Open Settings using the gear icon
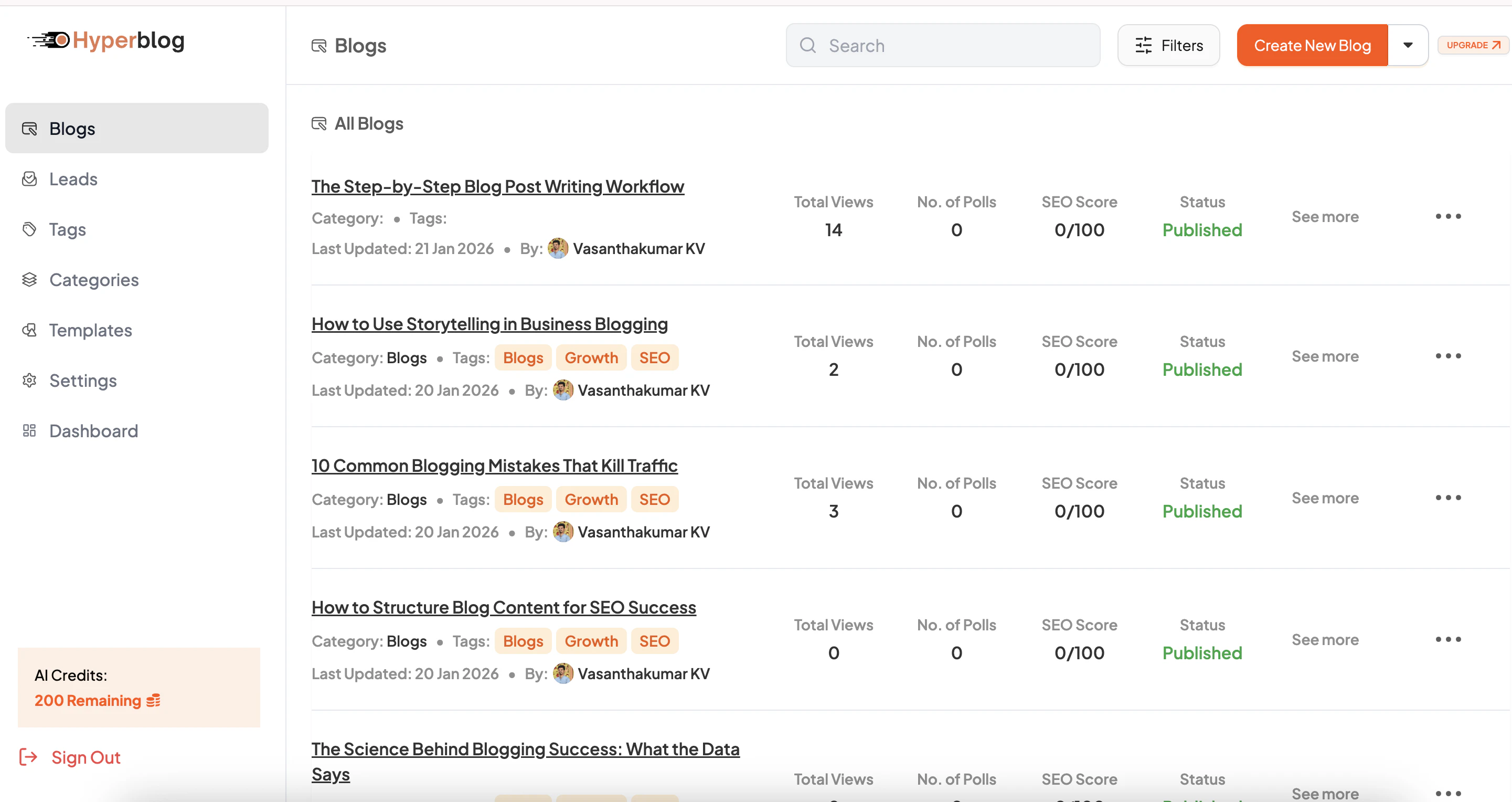Screen dimensions: 1512x802 (x=29, y=381)
